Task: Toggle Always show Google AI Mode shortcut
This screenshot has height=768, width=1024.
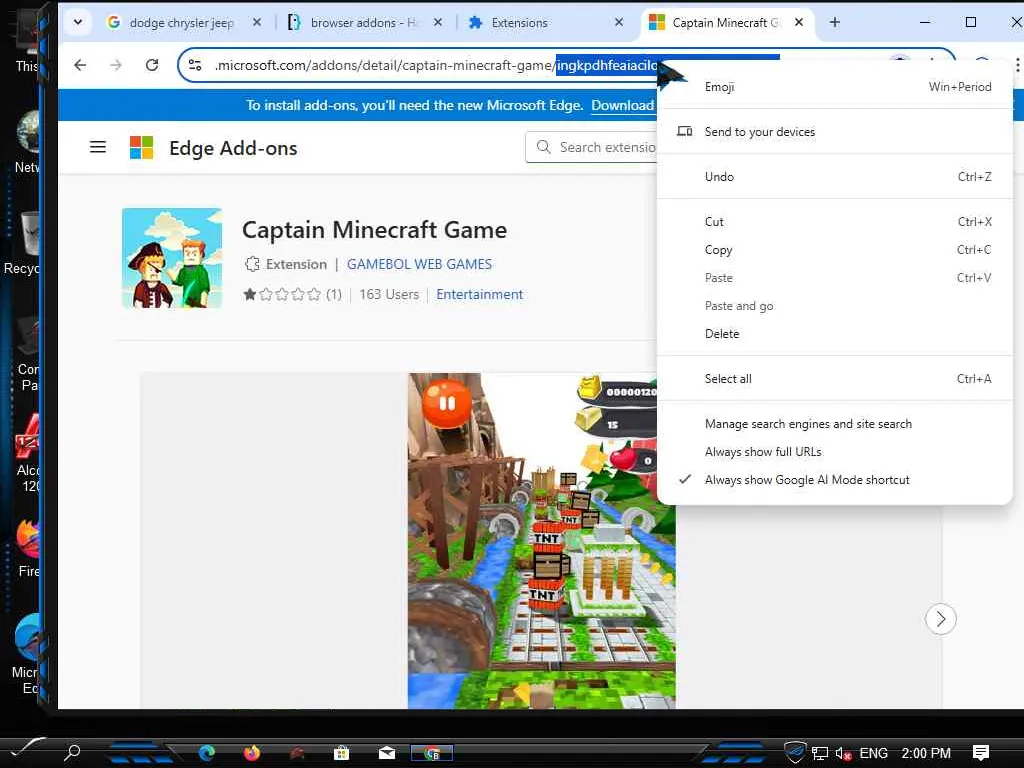Action: (835, 480)
